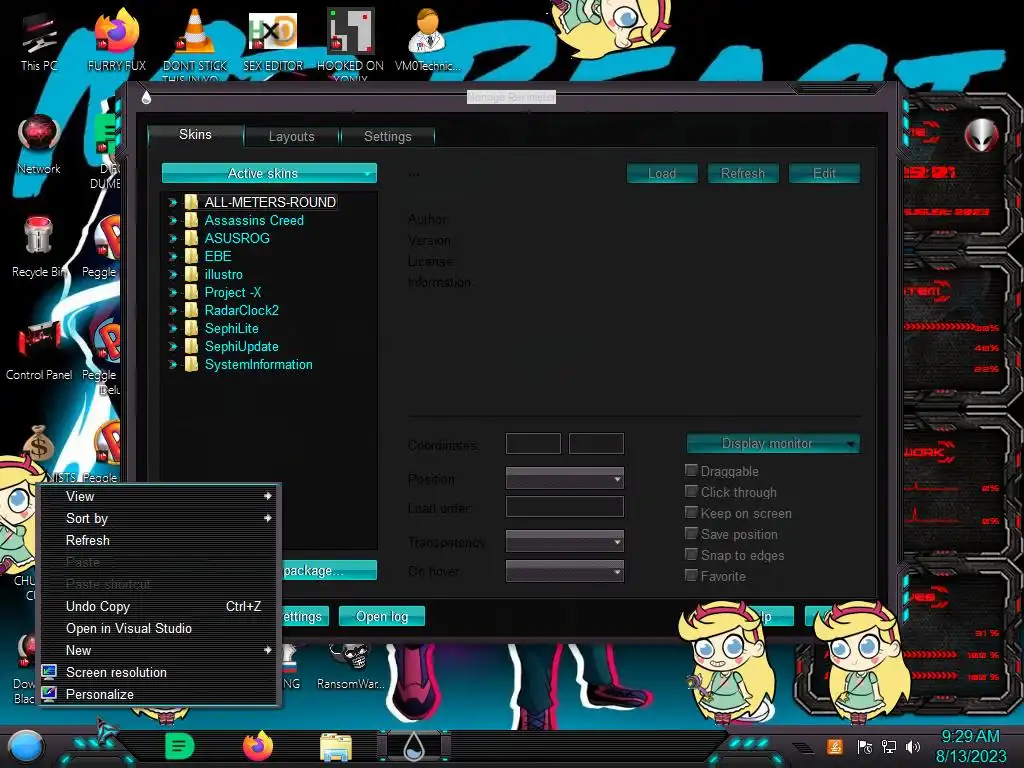Click the ALL-METERS-ROUND folder icon
Screen dimensions: 1024x768
click(x=191, y=202)
